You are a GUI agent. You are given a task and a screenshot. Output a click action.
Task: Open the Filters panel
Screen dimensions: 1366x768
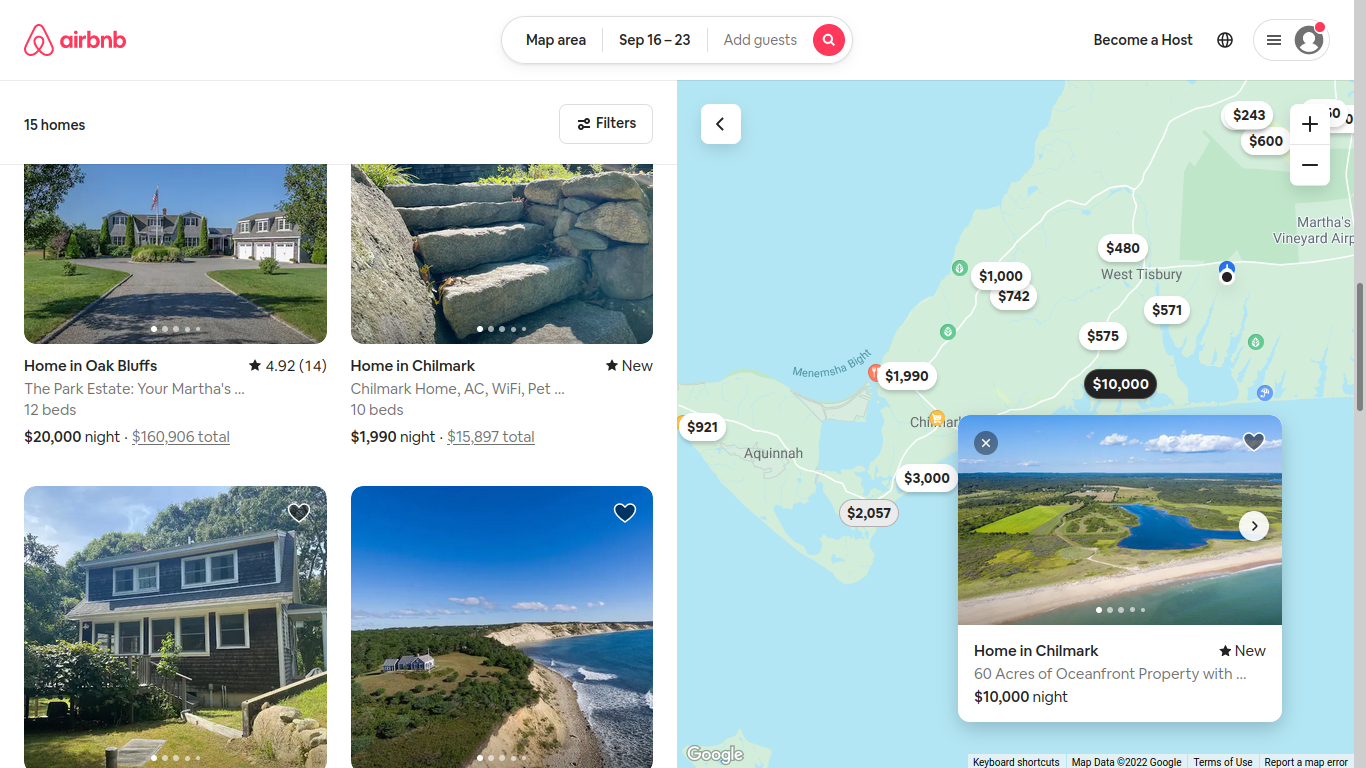pyautogui.click(x=606, y=124)
